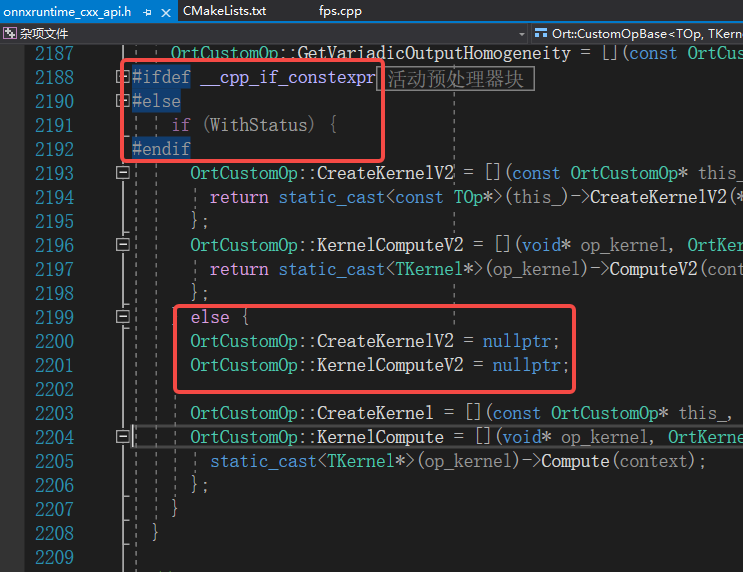Click WithStatus in the if condition
Viewport: 743px width, 572px height.
259,125
